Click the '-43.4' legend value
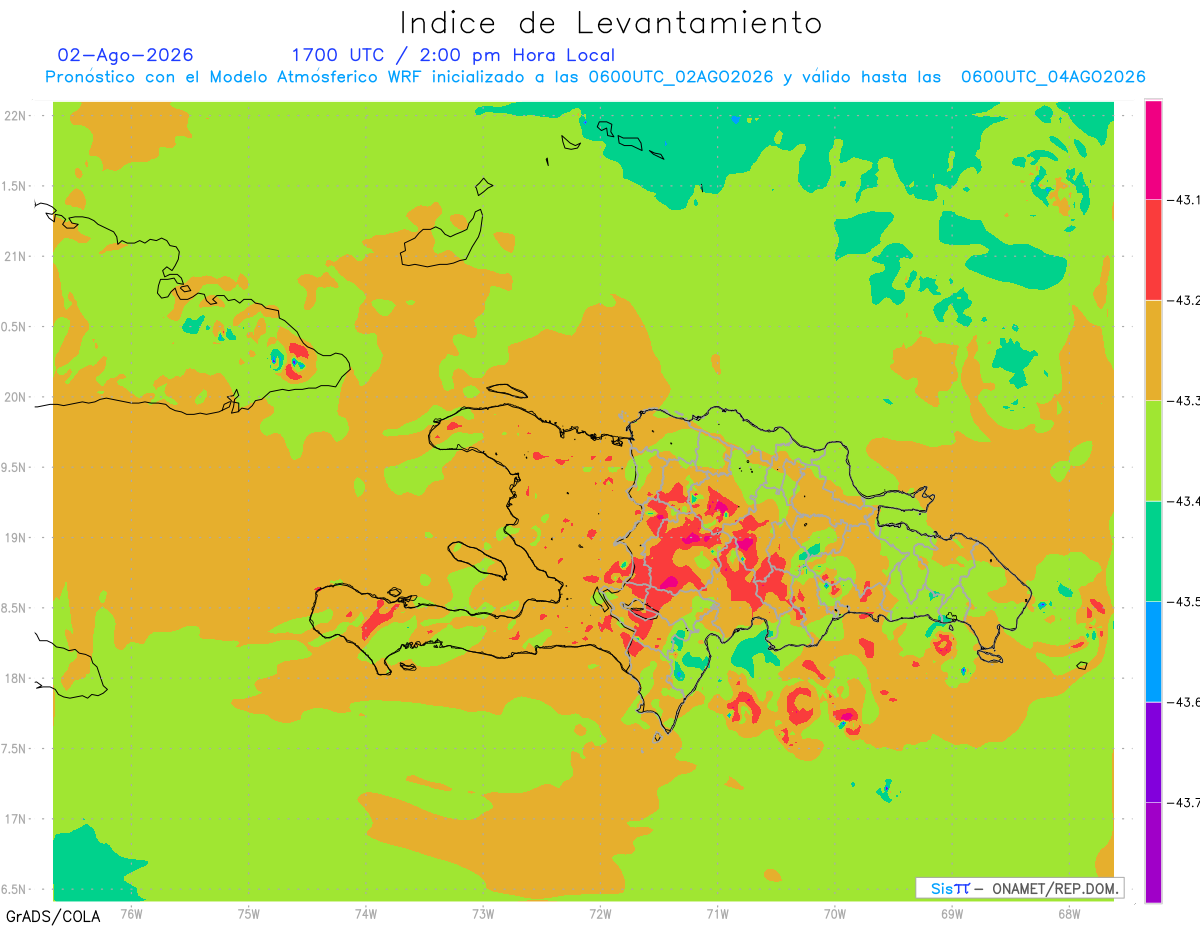Viewport: 1200px width, 927px height. pos(1183,501)
